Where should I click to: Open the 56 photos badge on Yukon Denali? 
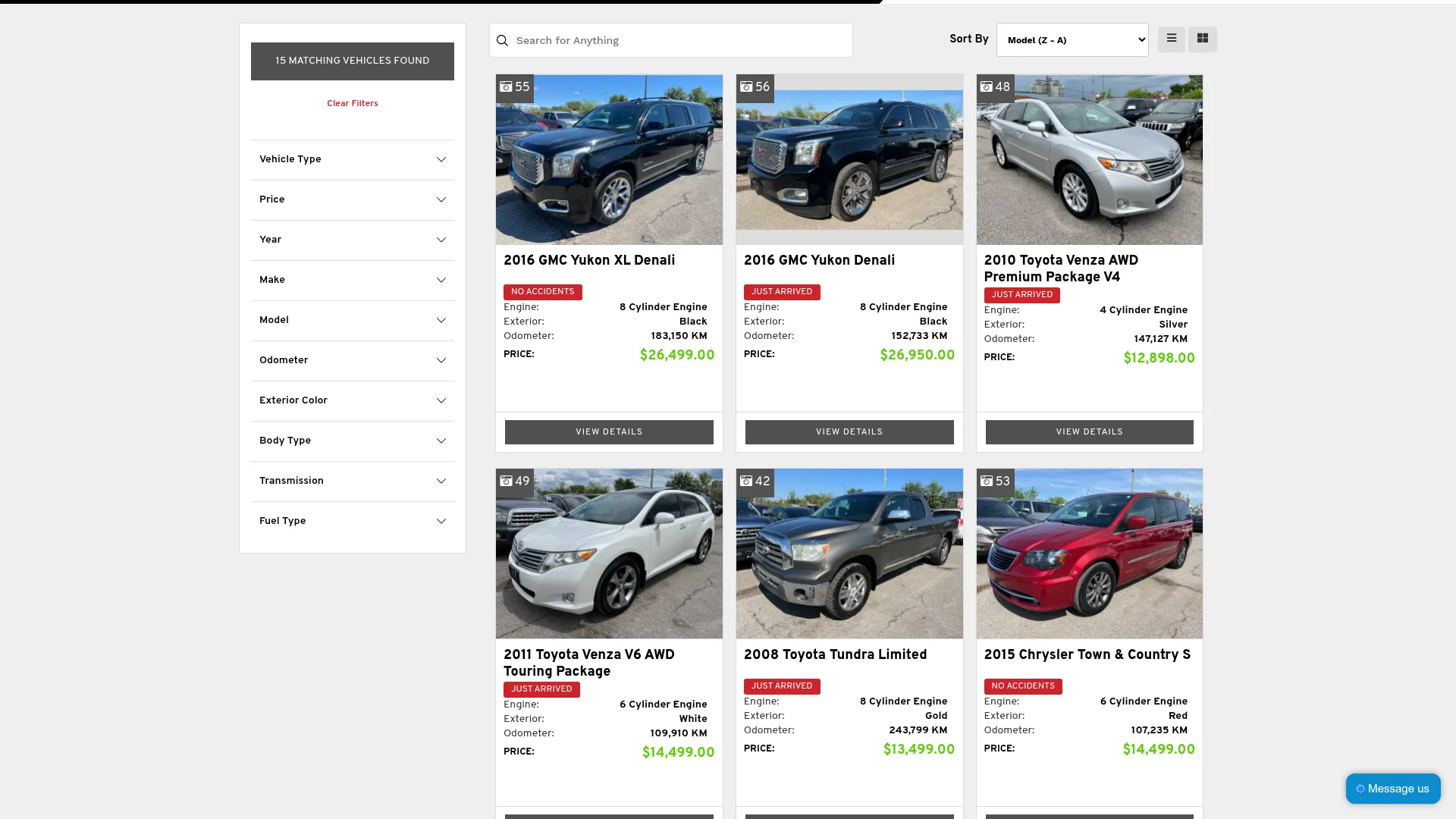(755, 87)
